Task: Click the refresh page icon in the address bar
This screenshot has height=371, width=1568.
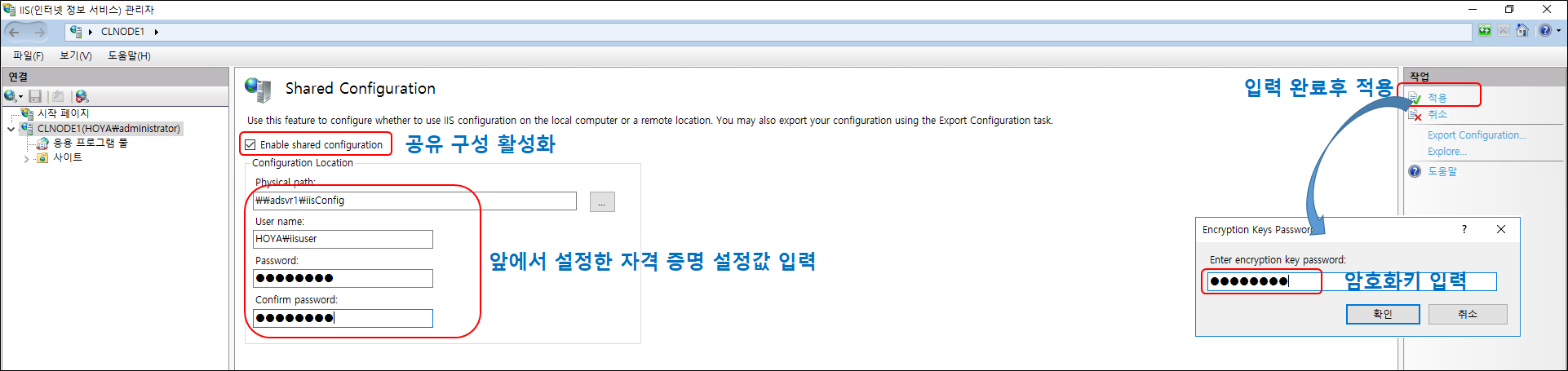Action: 1485,31
